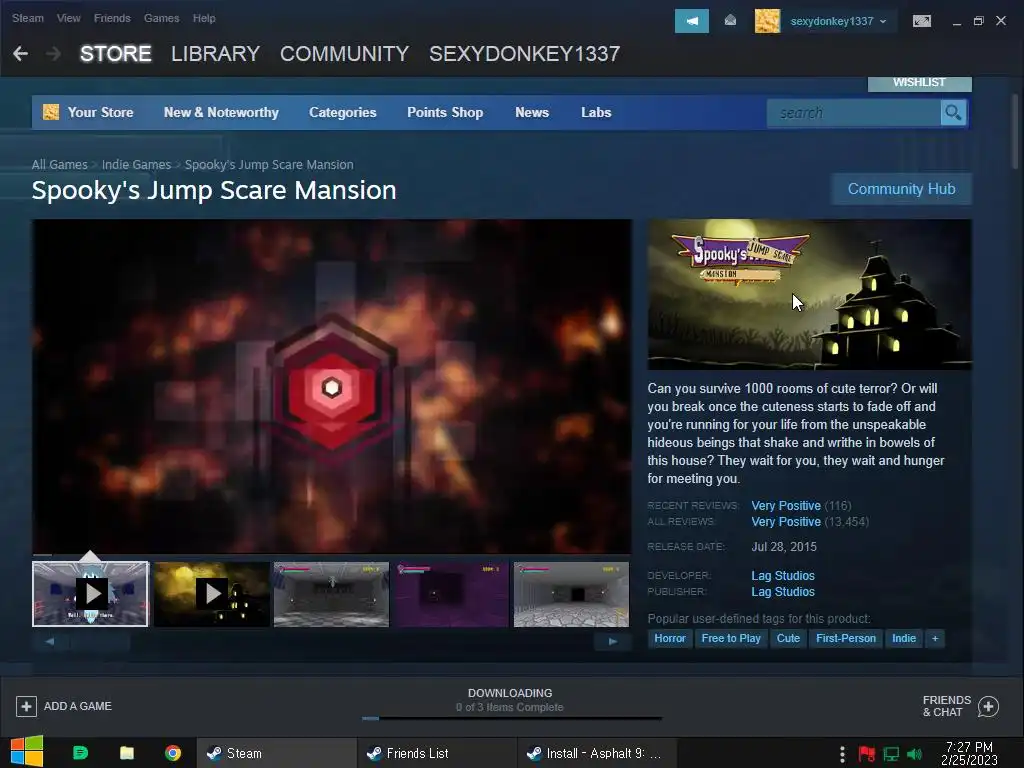Open the Categories dropdown
This screenshot has height=768, width=1024.
pyautogui.click(x=342, y=112)
